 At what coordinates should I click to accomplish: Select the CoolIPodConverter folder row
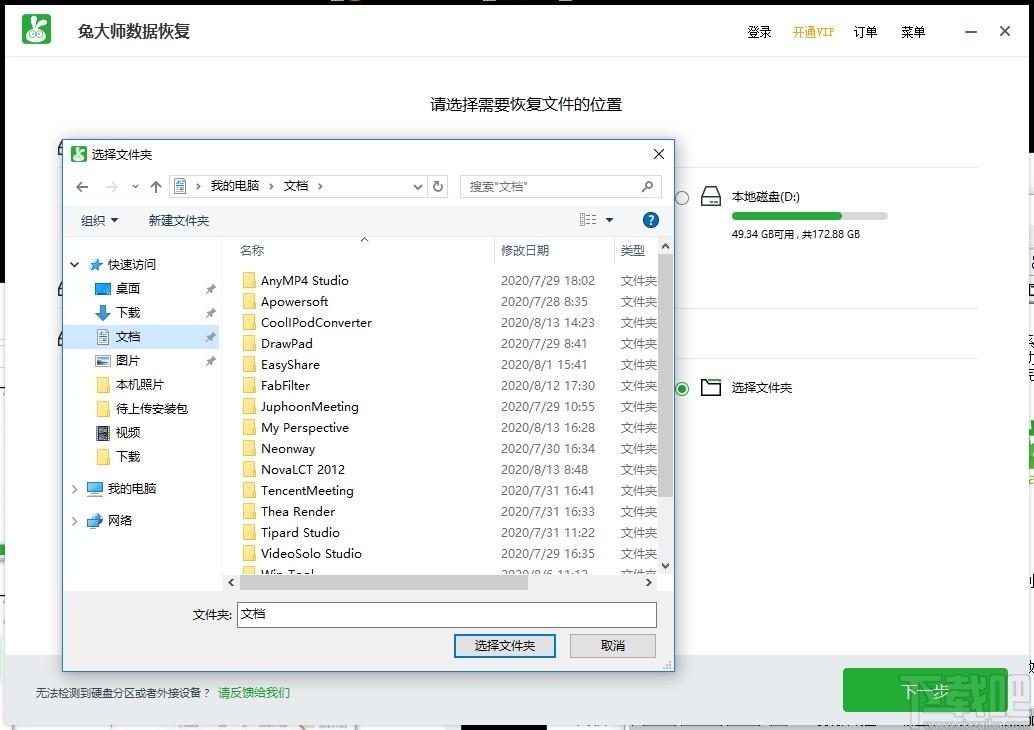click(448, 322)
